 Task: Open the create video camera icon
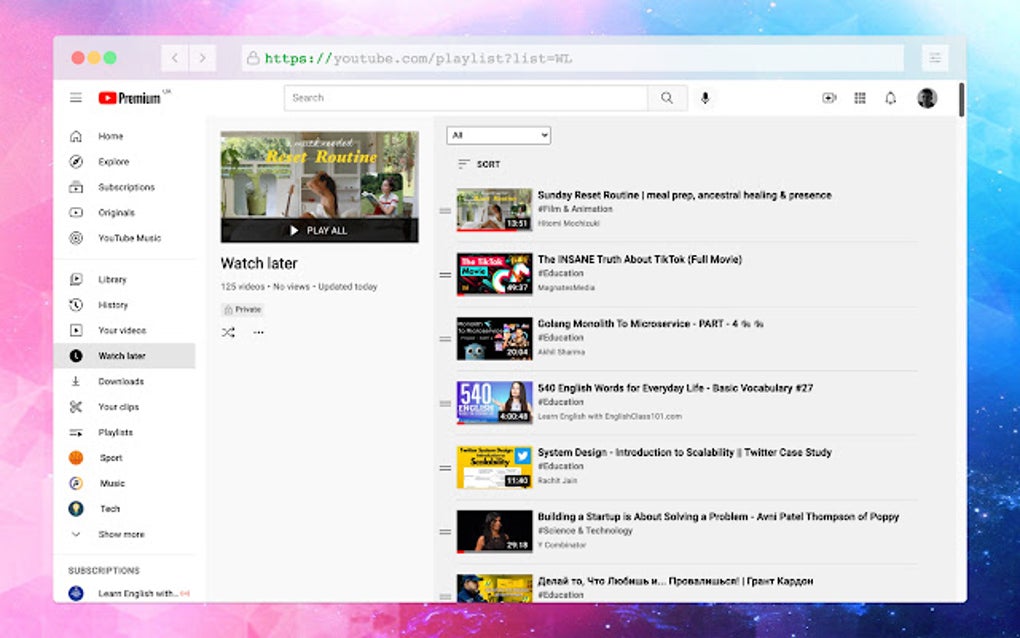(x=830, y=97)
